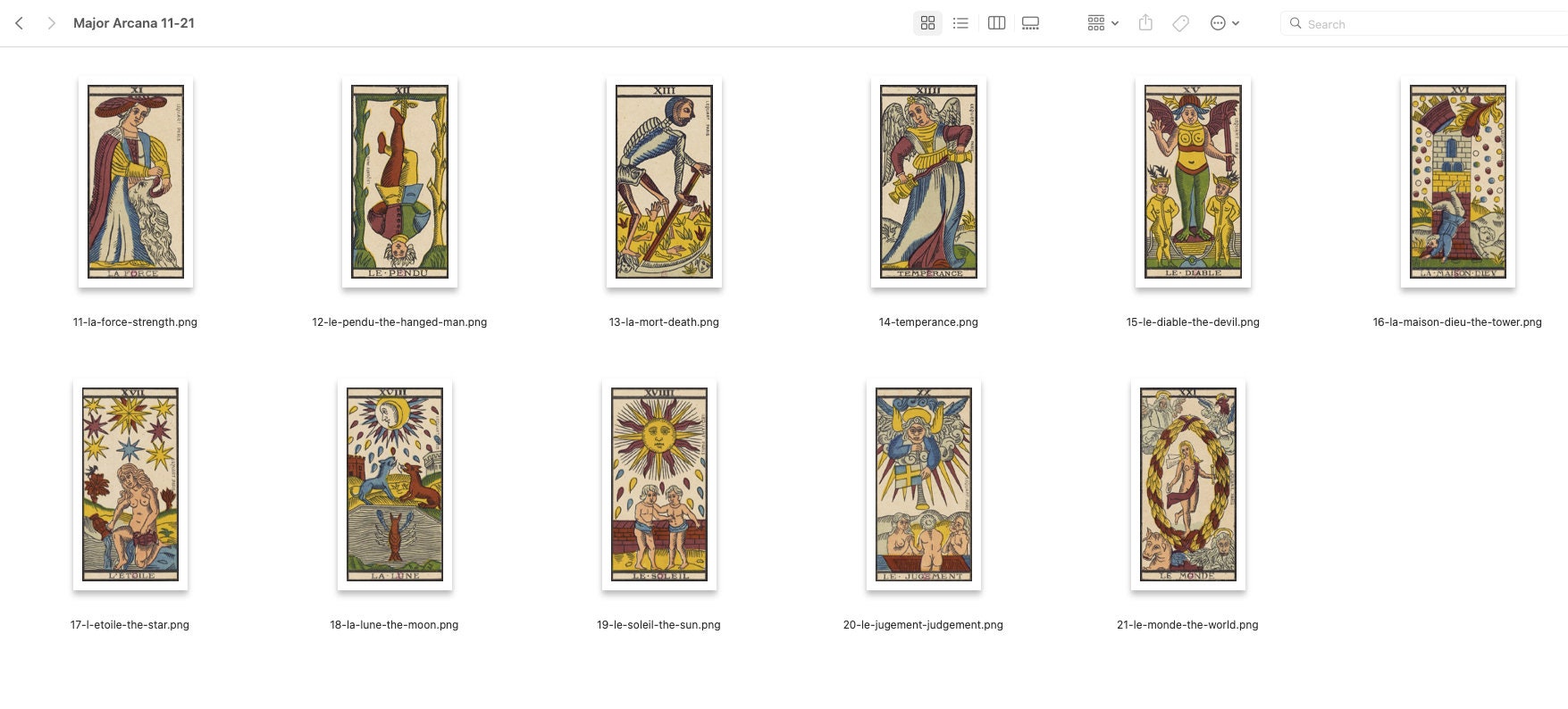This screenshot has width=1568, height=709.
Task: Switch to icon grid view
Action: coord(927,23)
